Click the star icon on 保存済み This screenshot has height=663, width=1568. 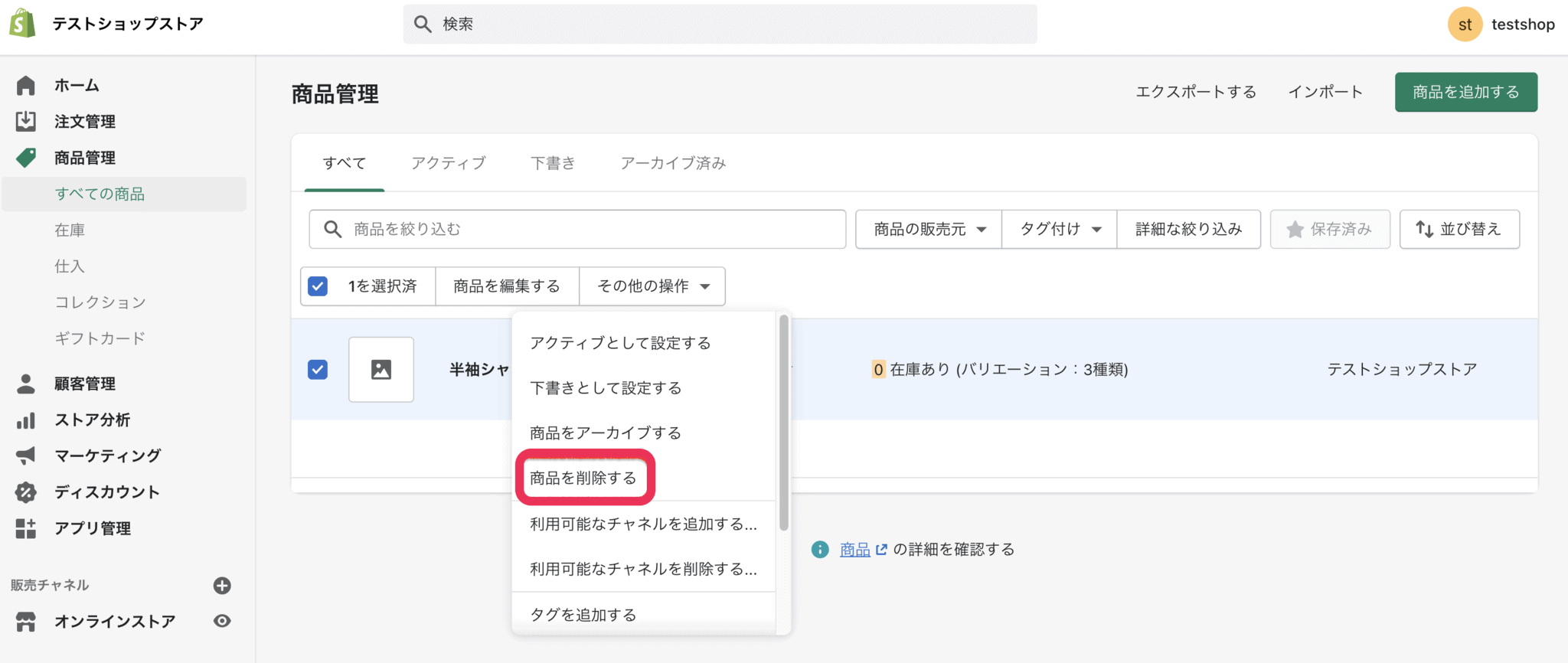coord(1295,229)
